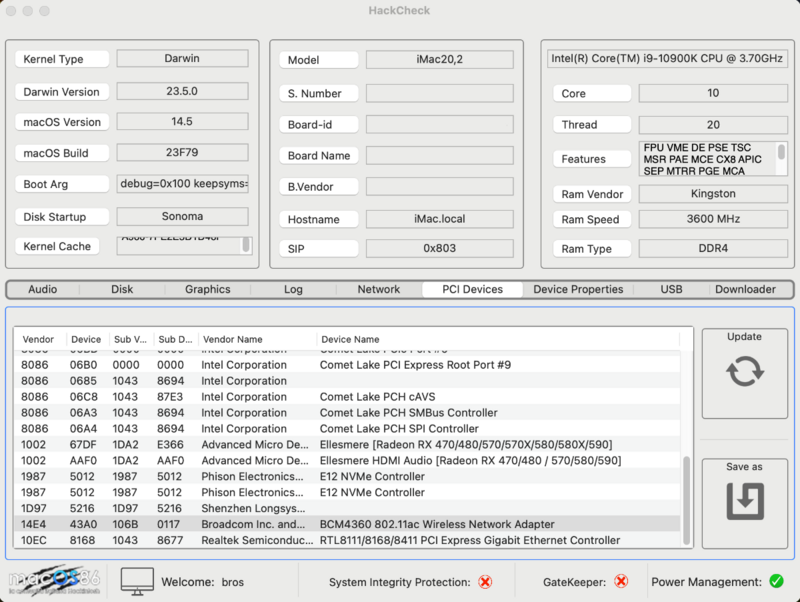Click the System Integrity Protection red cross icon

488,582
